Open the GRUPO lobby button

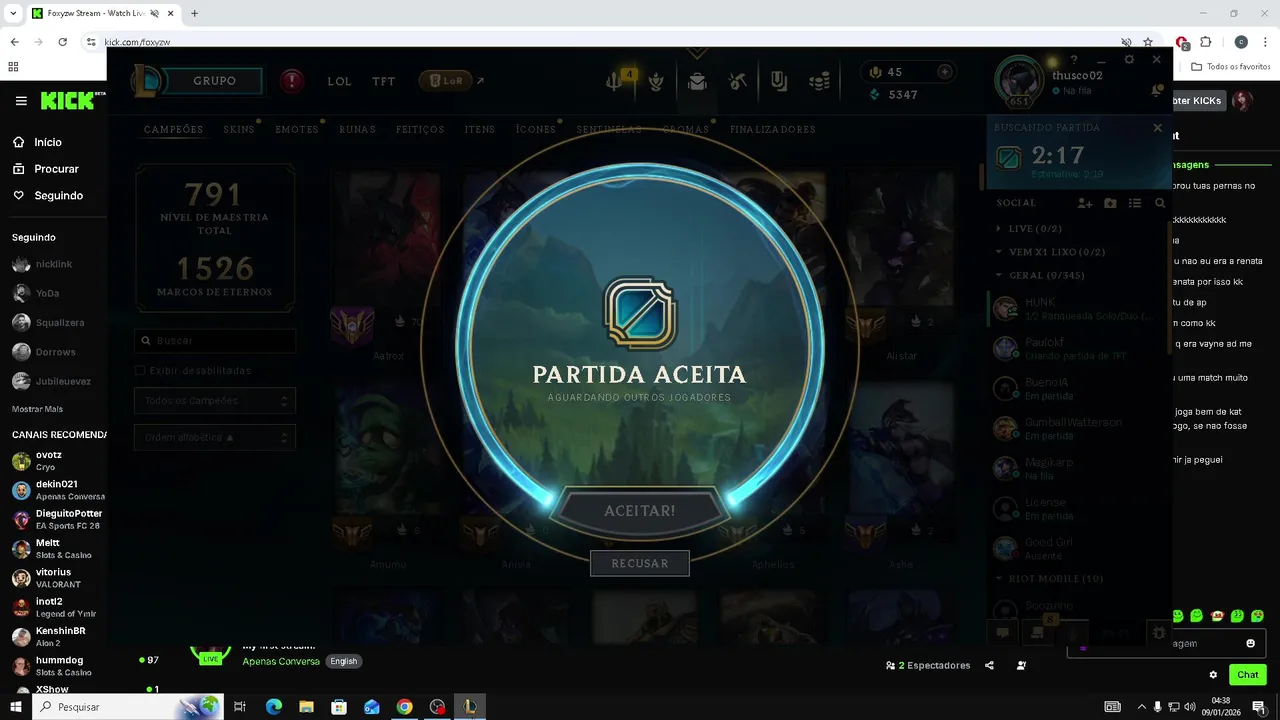[x=215, y=81]
